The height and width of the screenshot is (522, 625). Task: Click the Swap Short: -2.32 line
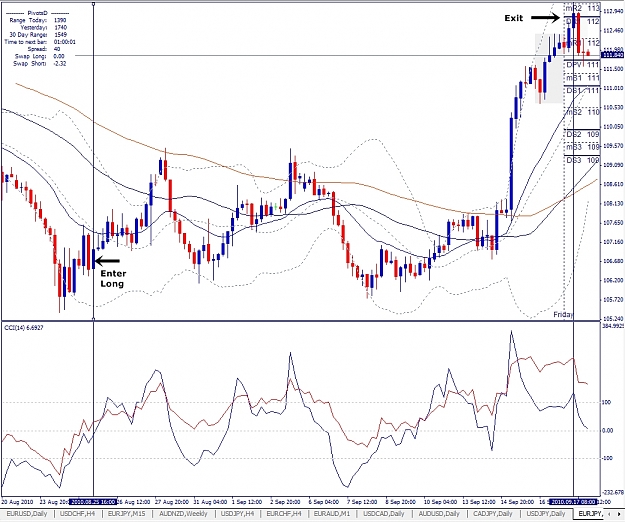click(x=40, y=63)
